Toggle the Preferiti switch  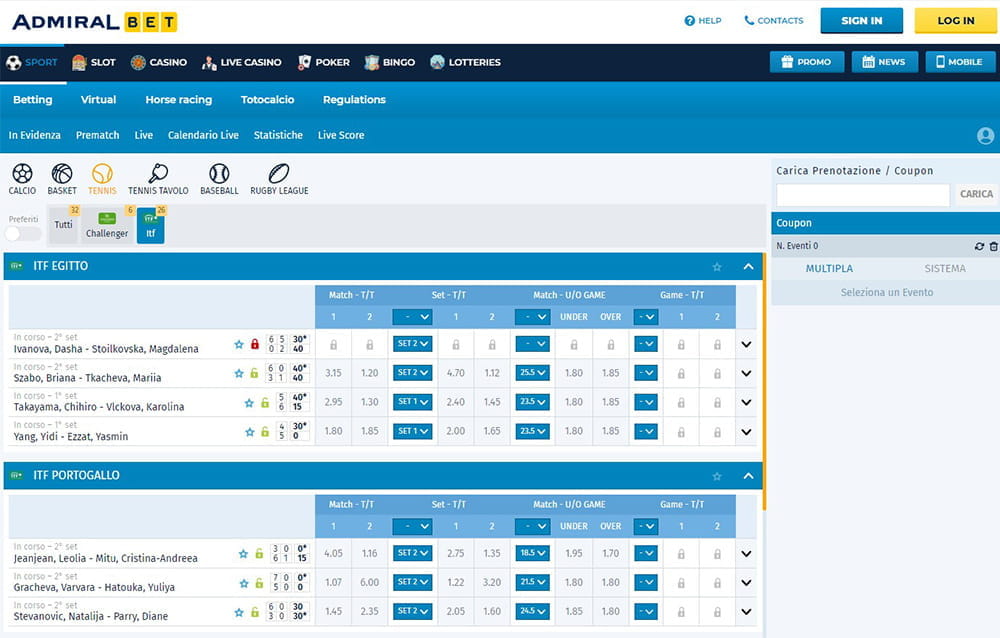point(23,234)
